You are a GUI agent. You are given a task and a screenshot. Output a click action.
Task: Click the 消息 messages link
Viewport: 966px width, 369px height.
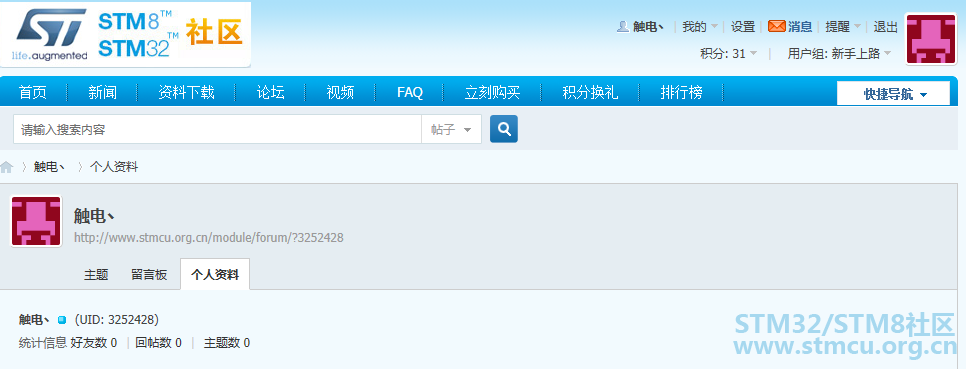[x=800, y=26]
